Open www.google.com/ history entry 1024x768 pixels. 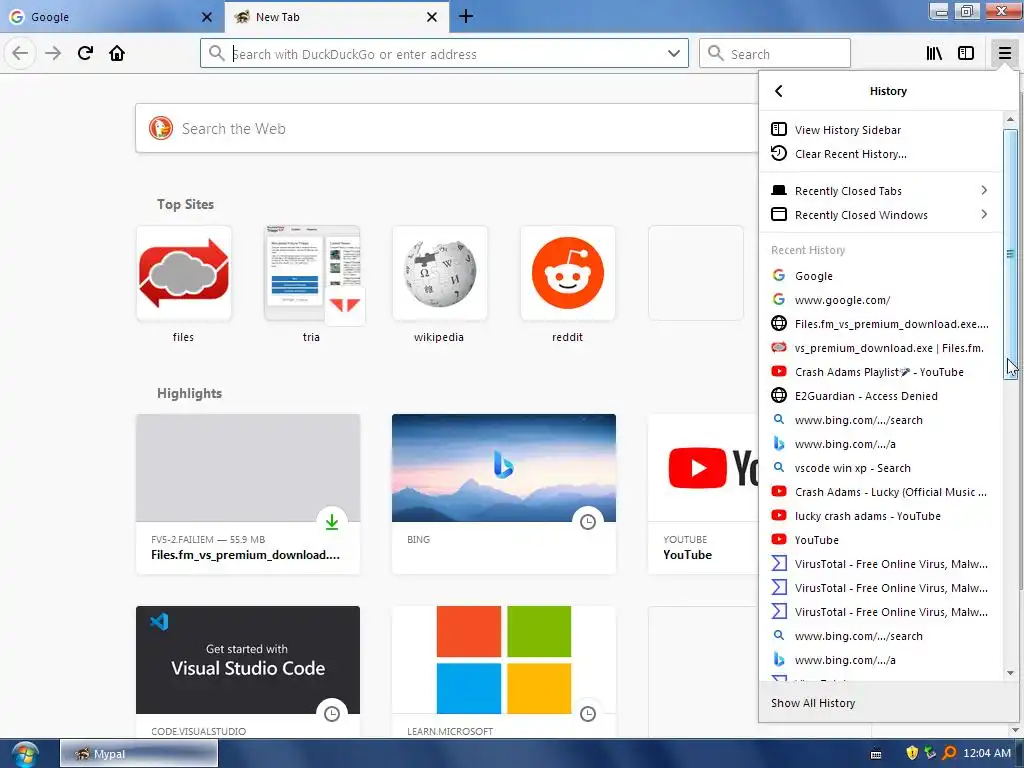click(880, 300)
